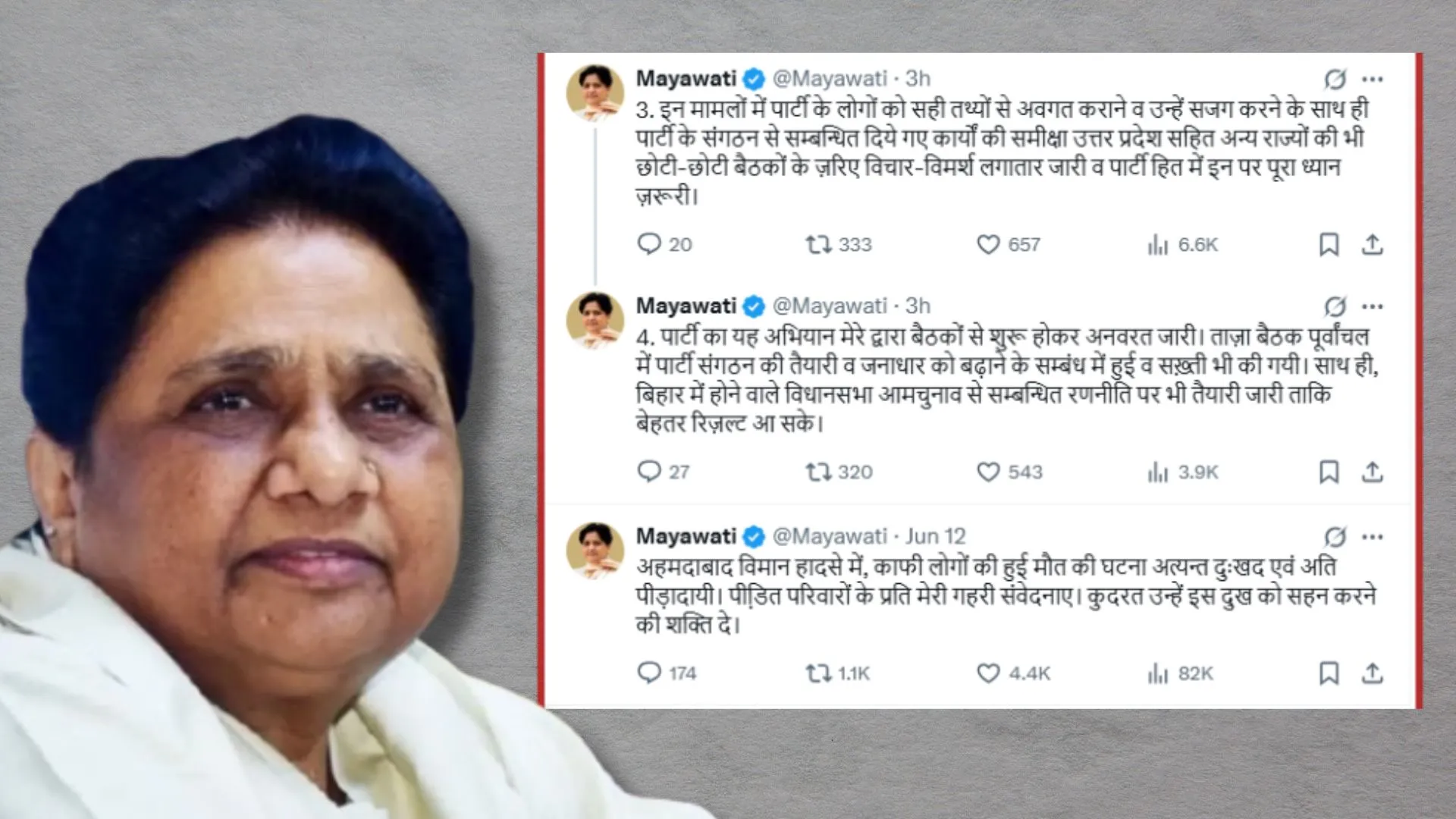Share the tweet numbered 3
Image resolution: width=1456 pixels, height=819 pixels.
click(x=1372, y=244)
